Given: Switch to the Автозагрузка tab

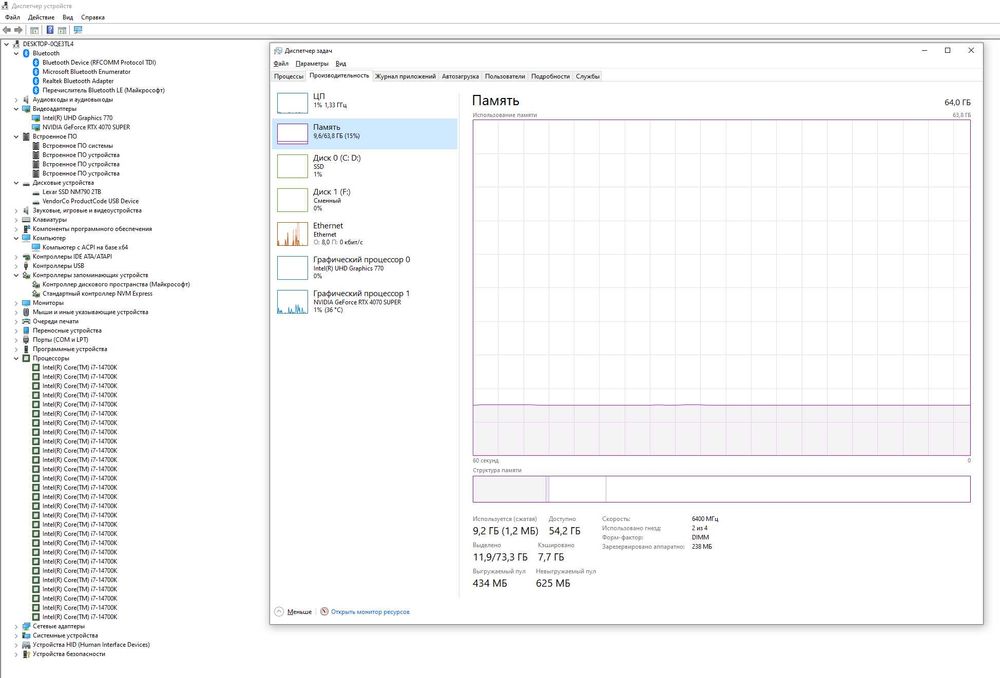Looking at the screenshot, I should (460, 77).
